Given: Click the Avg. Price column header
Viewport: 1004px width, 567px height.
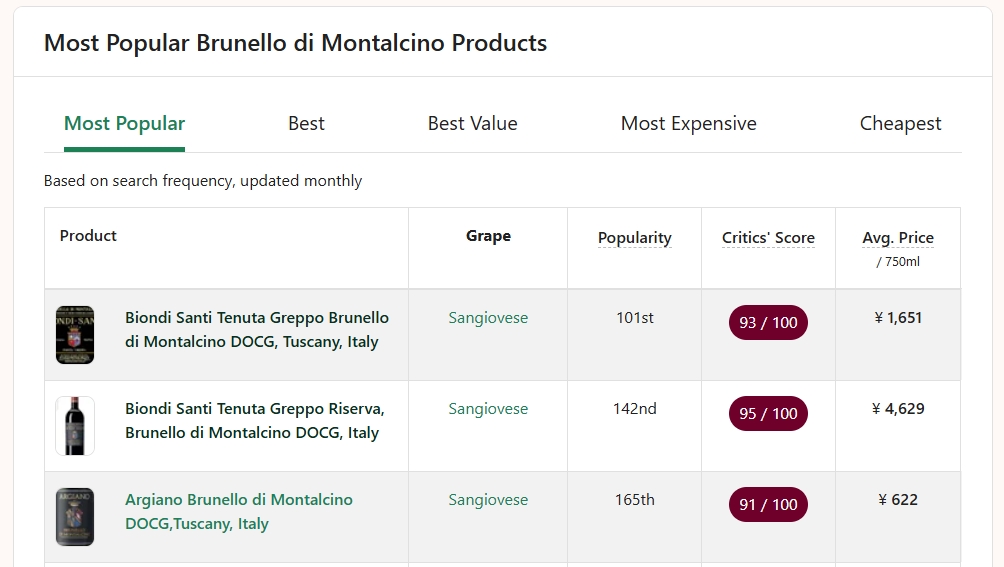Looking at the screenshot, I should (x=897, y=238).
